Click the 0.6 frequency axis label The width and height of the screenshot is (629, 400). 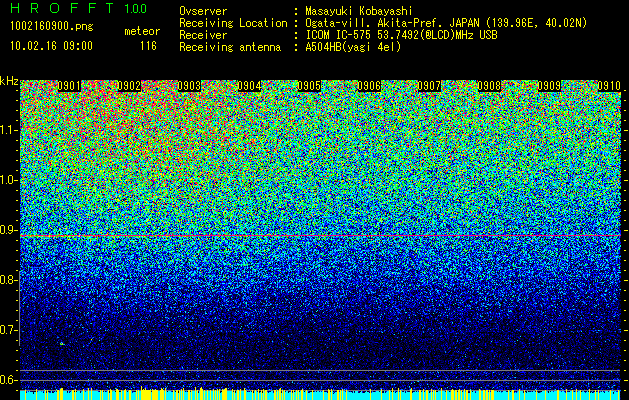[9, 380]
